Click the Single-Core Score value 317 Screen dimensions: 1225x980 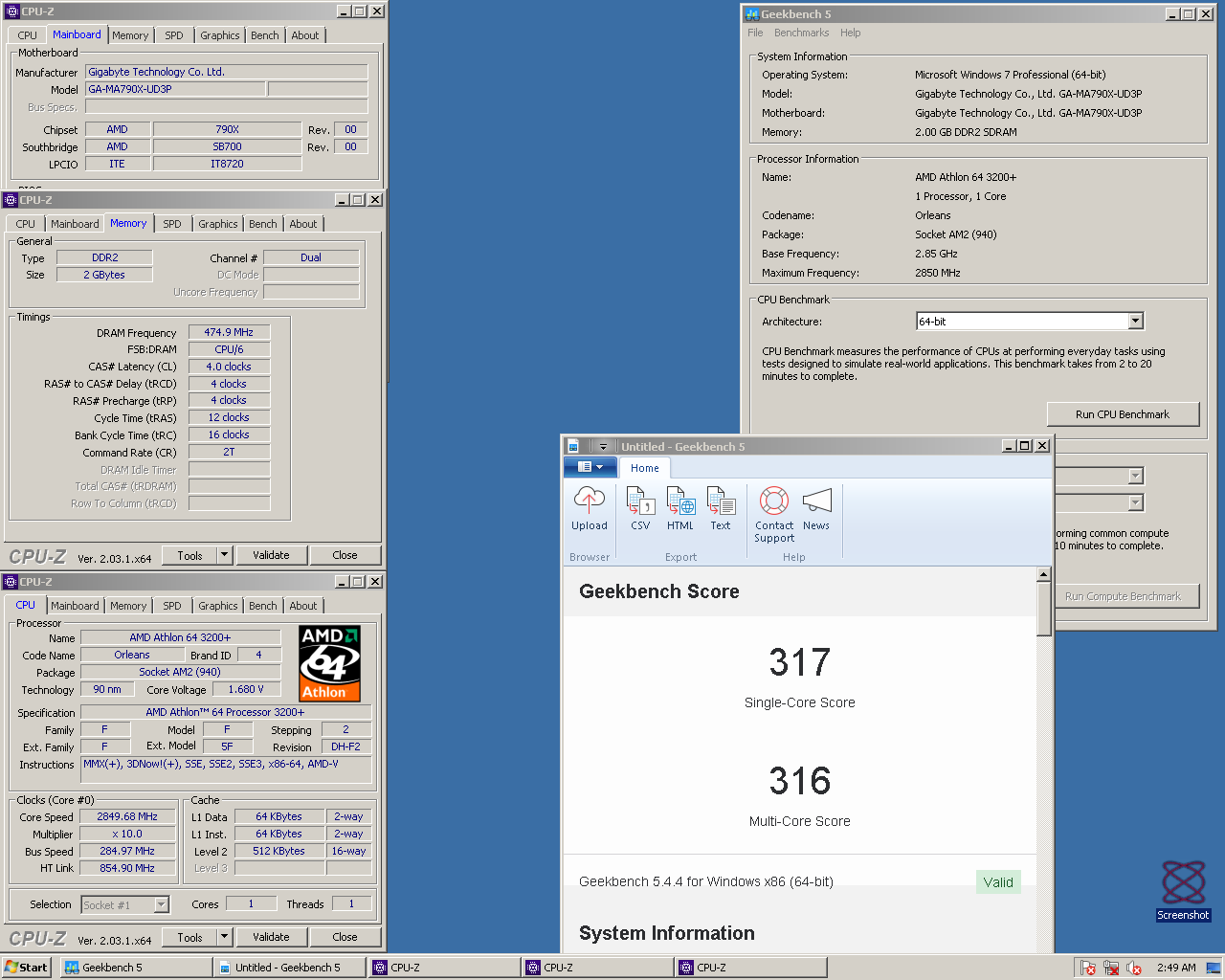coord(800,662)
